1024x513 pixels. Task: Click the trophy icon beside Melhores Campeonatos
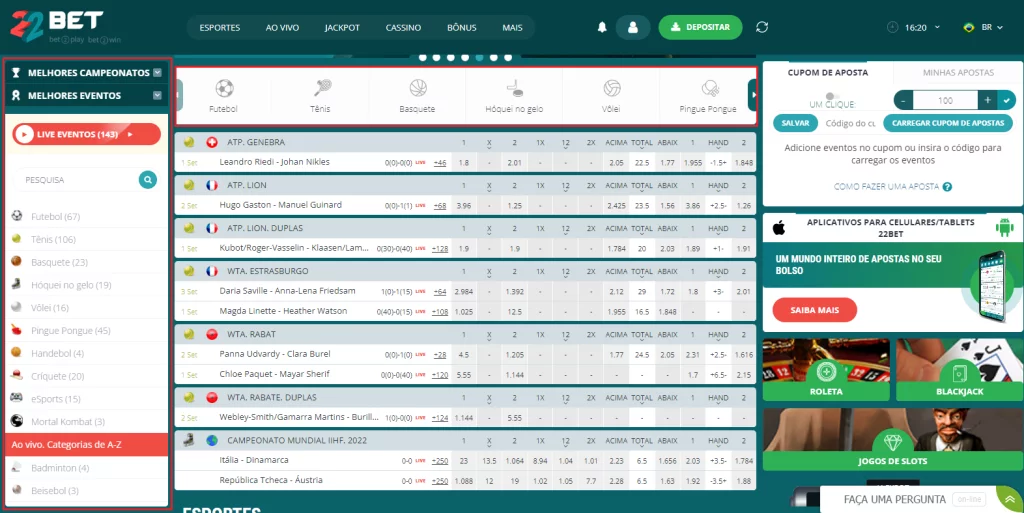(16, 73)
